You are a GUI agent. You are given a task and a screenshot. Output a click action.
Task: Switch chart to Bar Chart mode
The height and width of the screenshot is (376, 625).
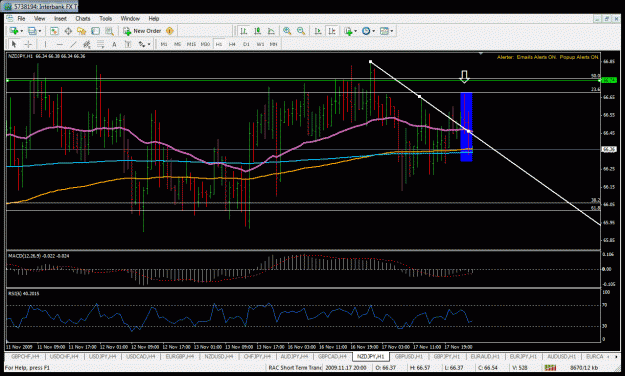coord(244,31)
